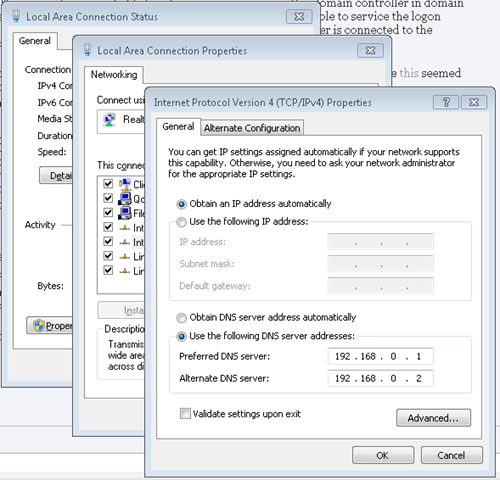Click the Alternate DNS server field
The width and height of the screenshot is (500, 480).
(x=380, y=378)
